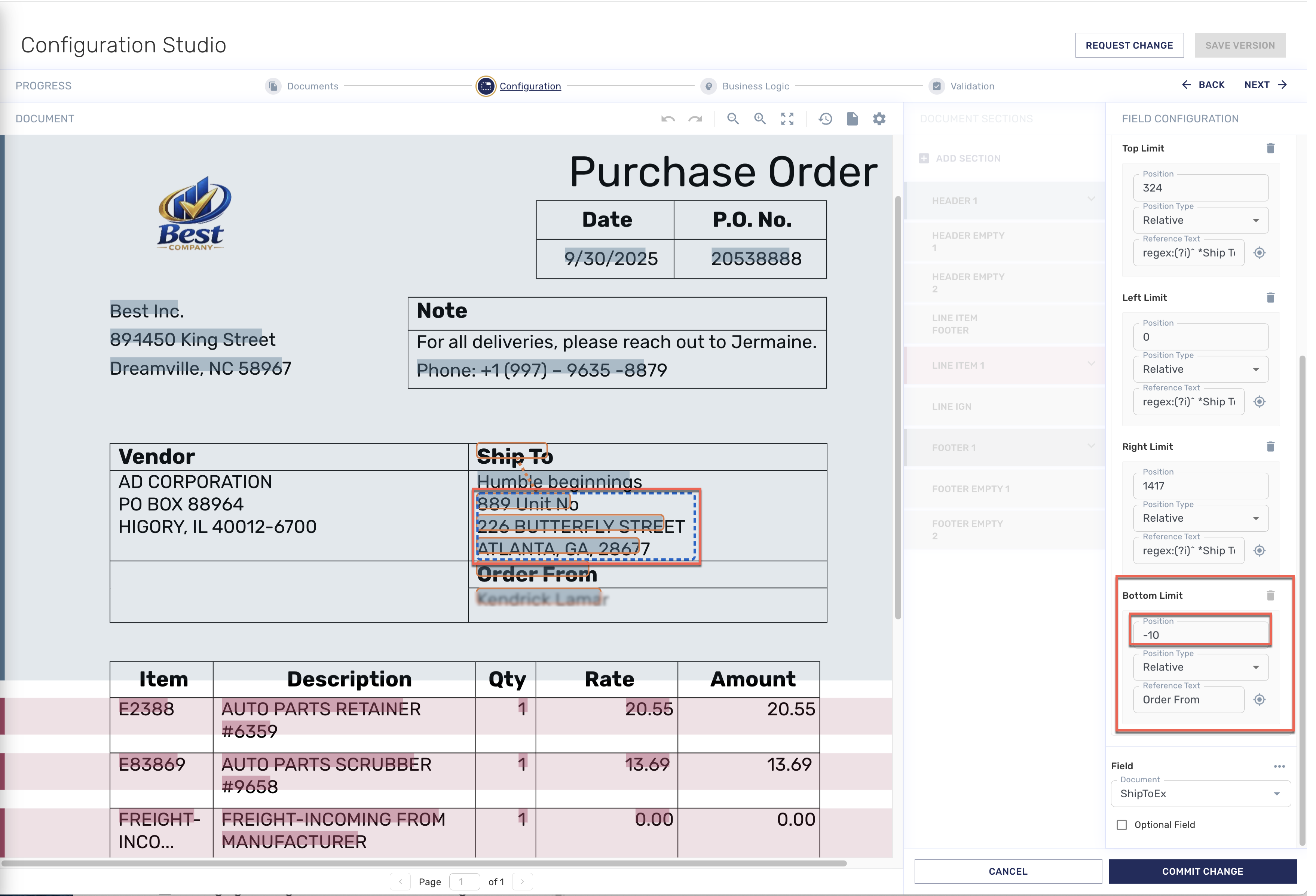Open the Field options three-dot menu
The width and height of the screenshot is (1316, 896).
click(1279, 766)
